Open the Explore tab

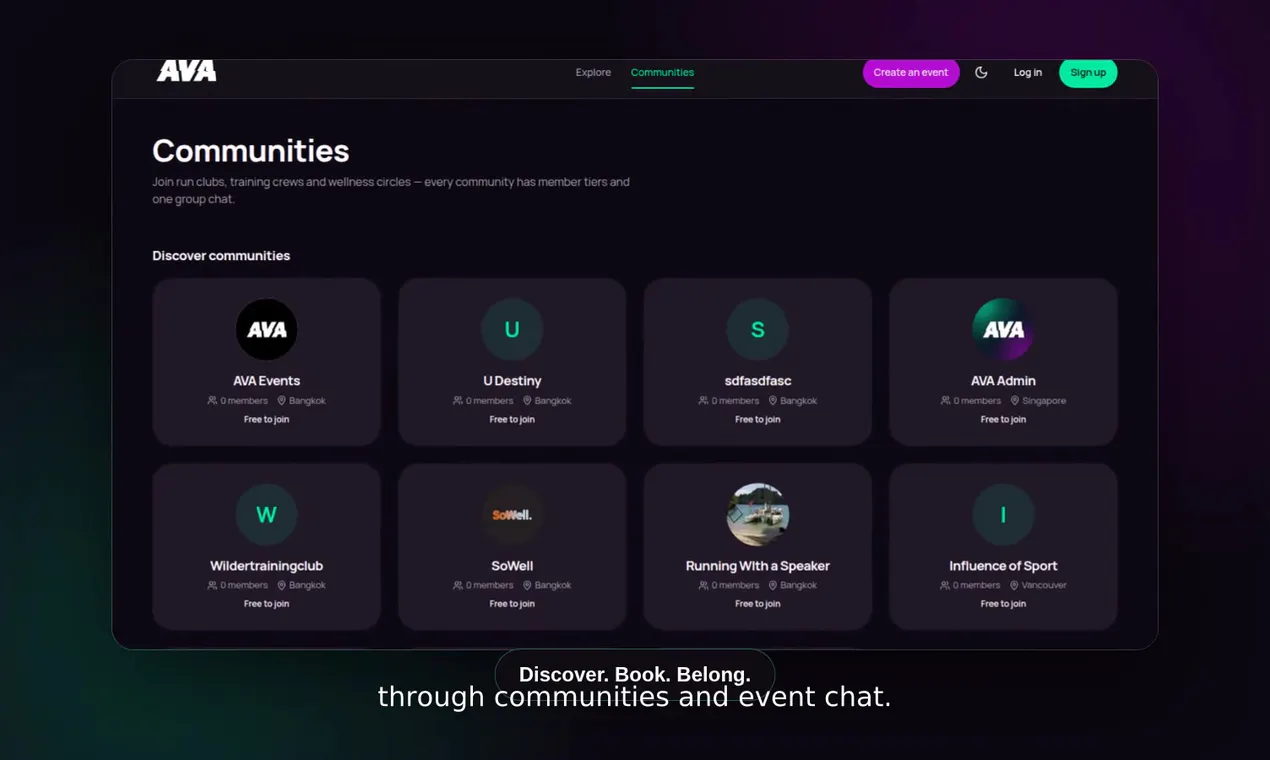click(593, 72)
